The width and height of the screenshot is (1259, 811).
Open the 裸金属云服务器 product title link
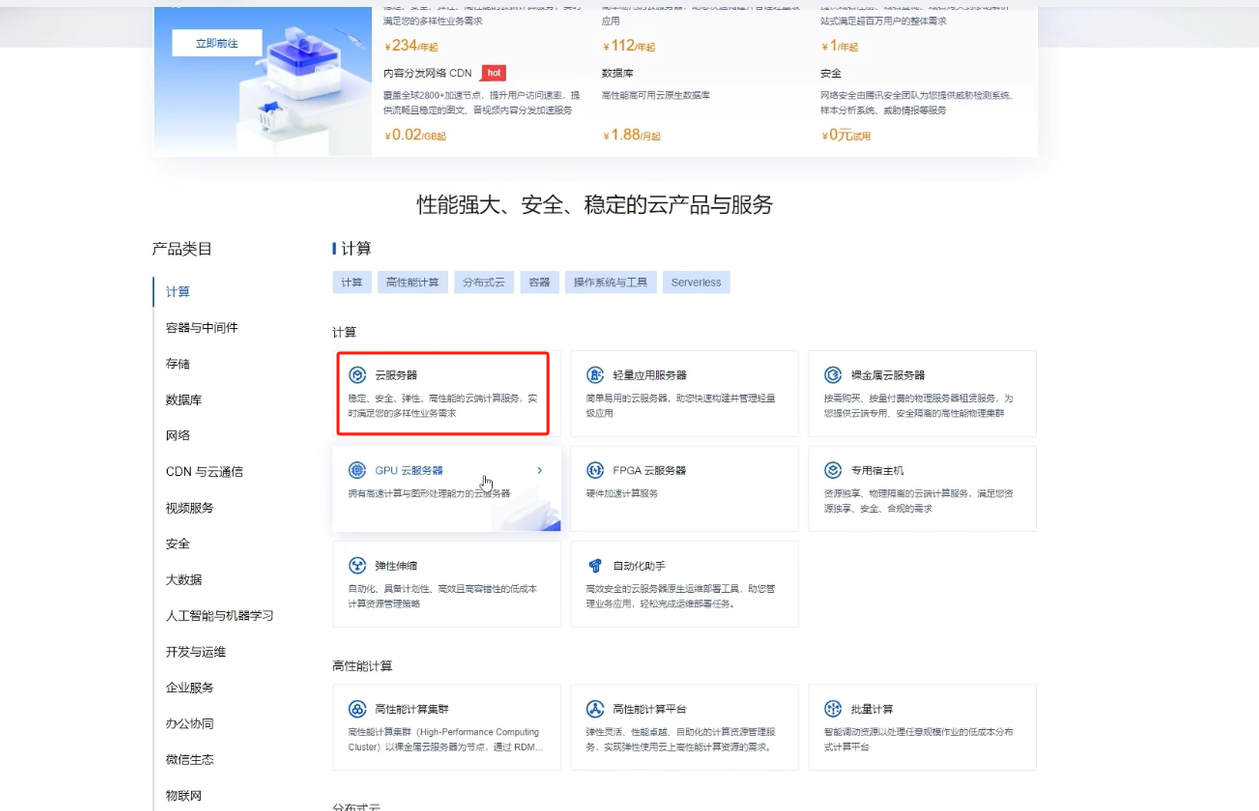(x=888, y=375)
